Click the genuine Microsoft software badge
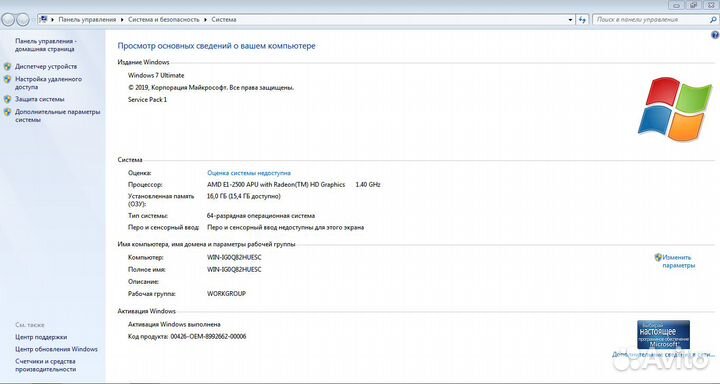Screen dimensions: 720x384 [x=664, y=334]
